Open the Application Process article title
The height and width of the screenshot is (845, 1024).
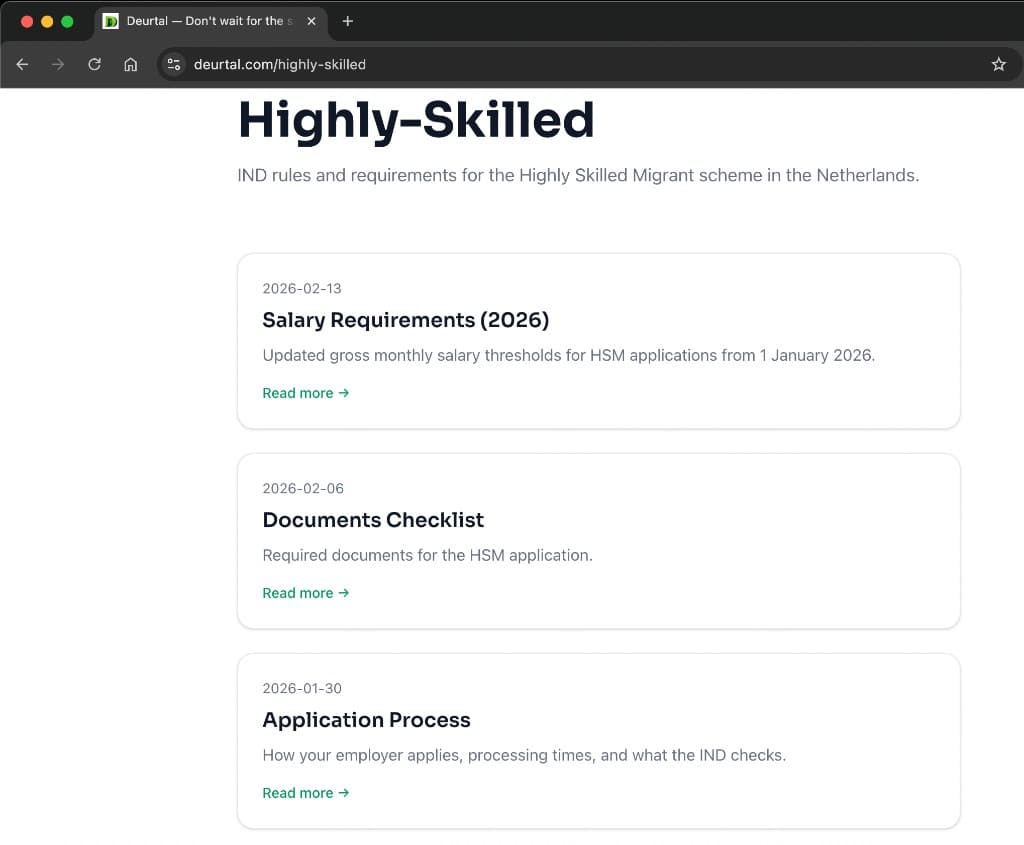coord(366,720)
